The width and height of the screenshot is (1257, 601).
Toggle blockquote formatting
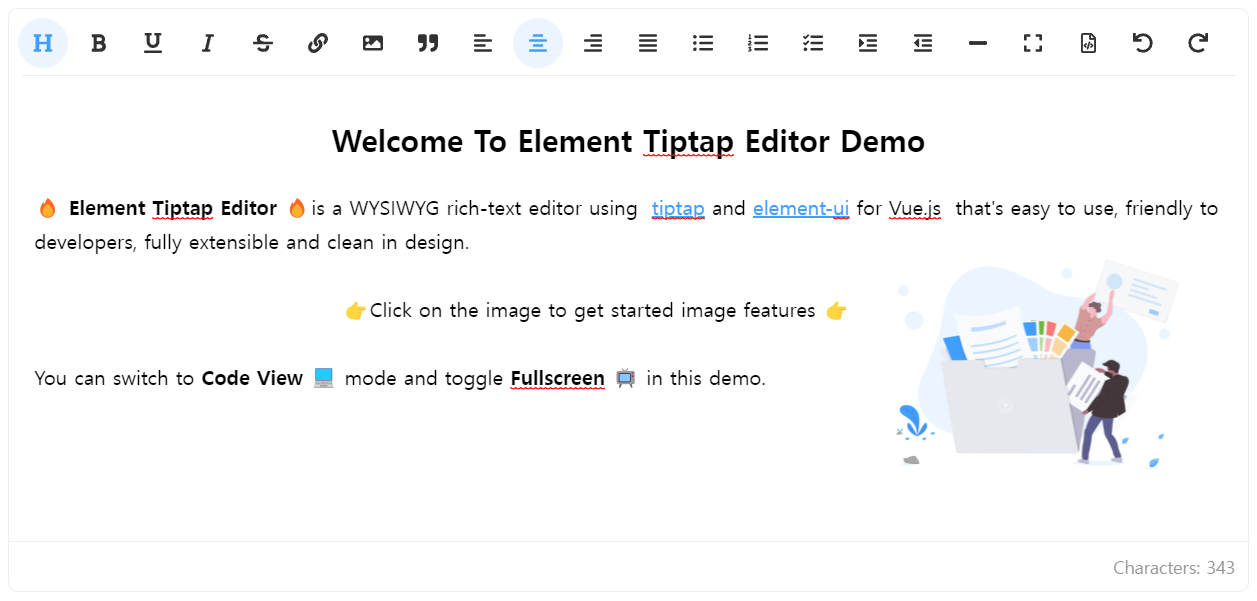[428, 43]
